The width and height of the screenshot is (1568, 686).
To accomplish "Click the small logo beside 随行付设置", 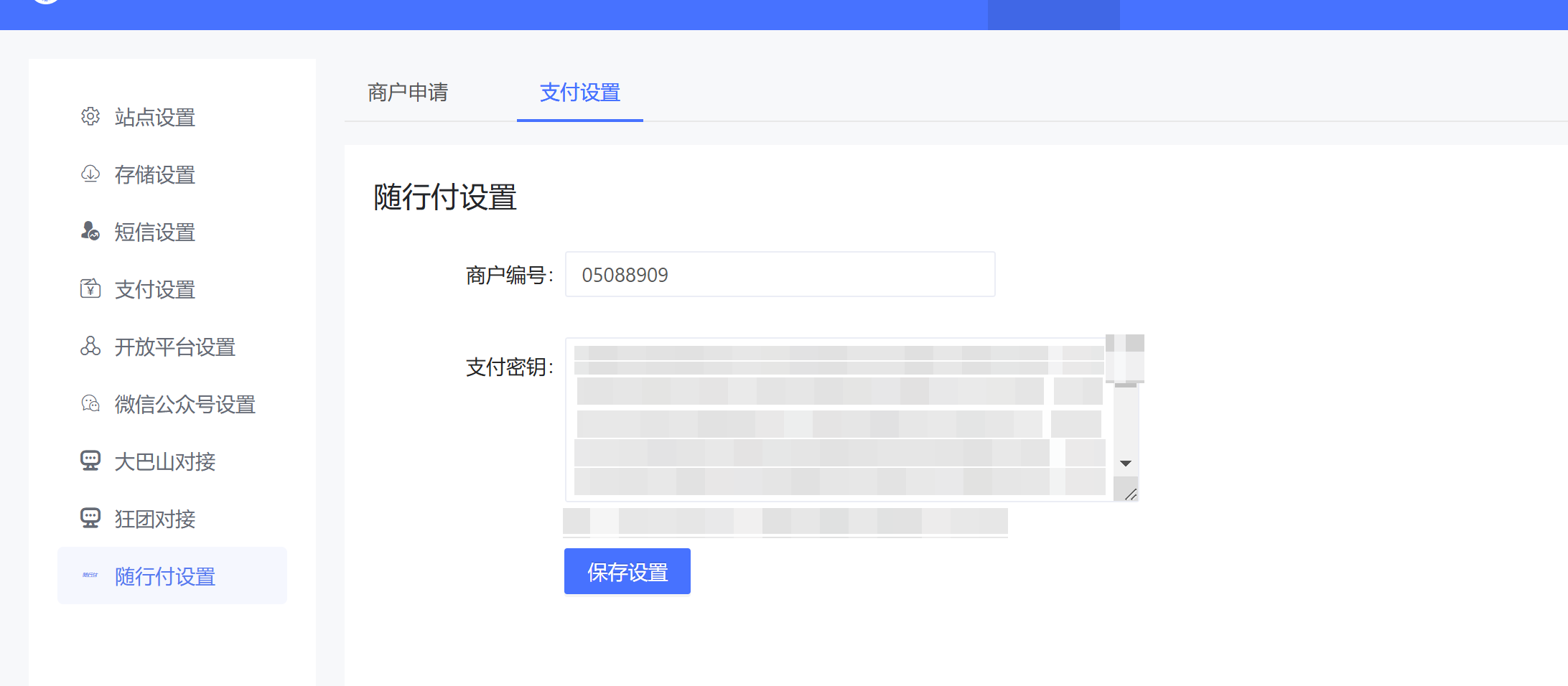I will point(90,575).
